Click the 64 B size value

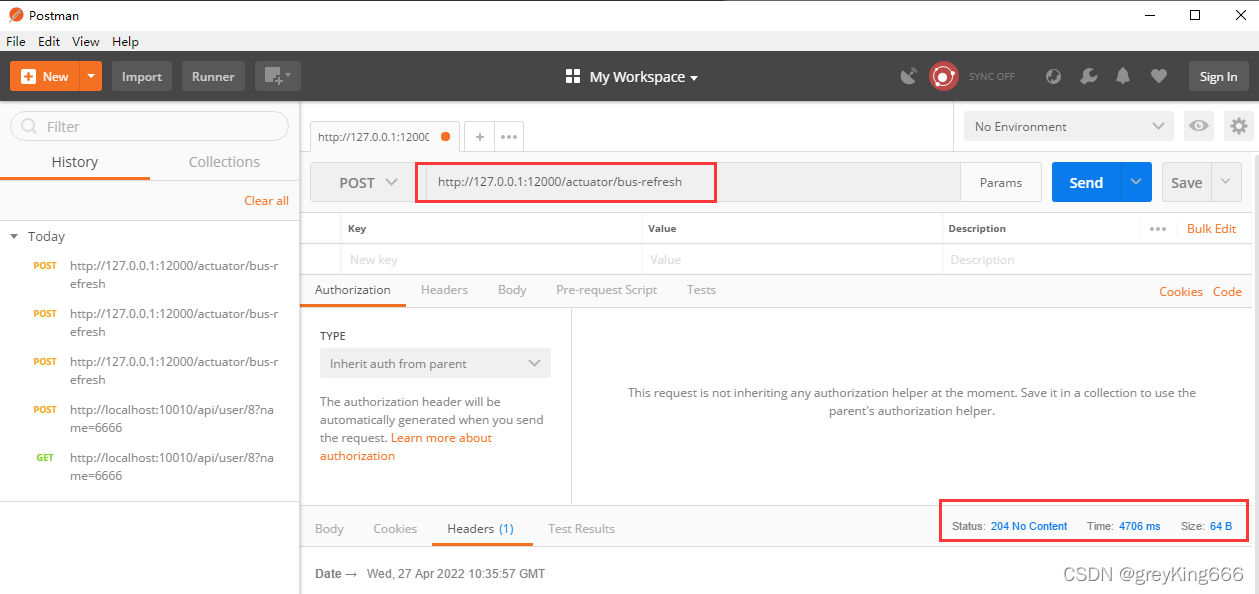click(x=1221, y=526)
